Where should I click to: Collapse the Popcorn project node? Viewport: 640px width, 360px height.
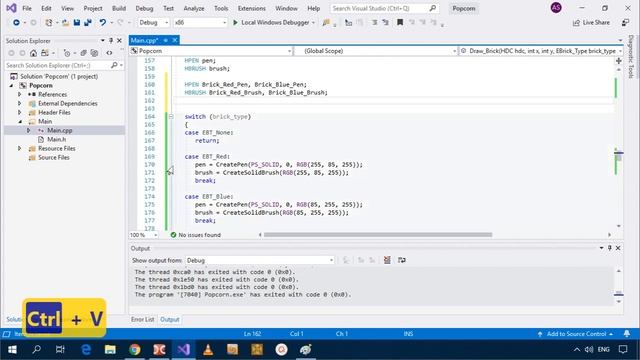[x=11, y=85]
